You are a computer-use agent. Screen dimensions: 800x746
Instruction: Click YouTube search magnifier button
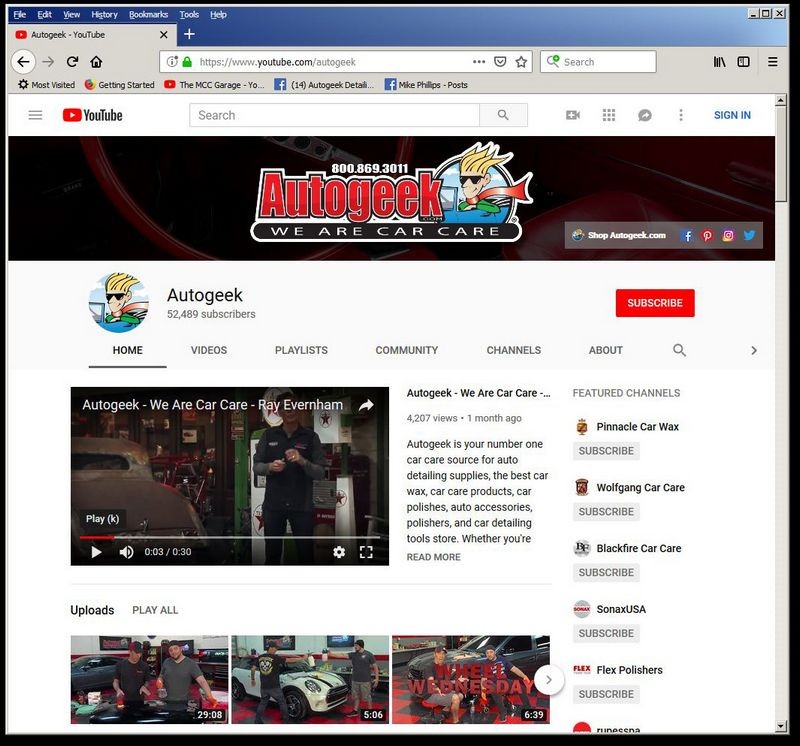503,115
